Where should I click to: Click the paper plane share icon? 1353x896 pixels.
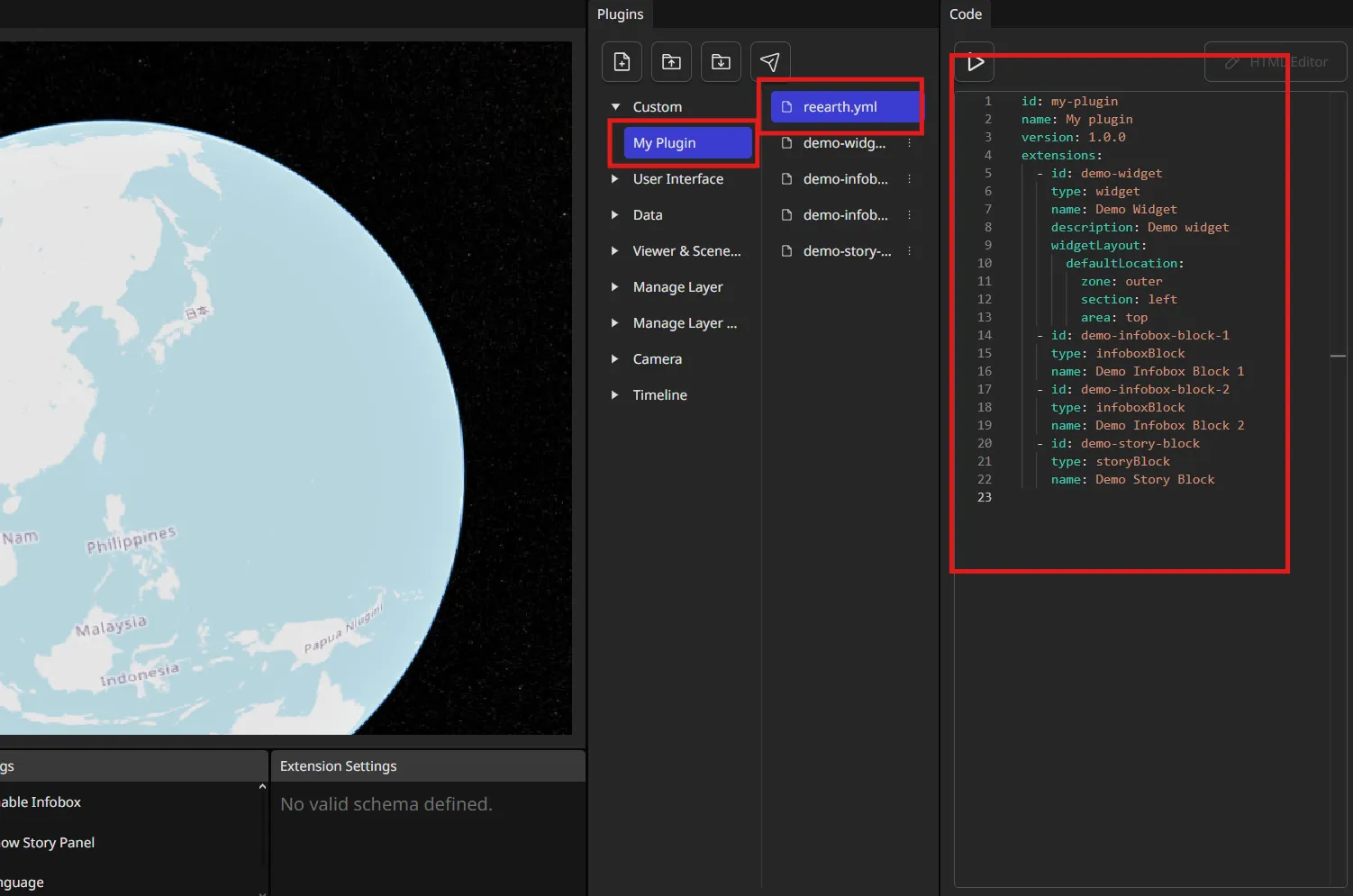pos(770,61)
